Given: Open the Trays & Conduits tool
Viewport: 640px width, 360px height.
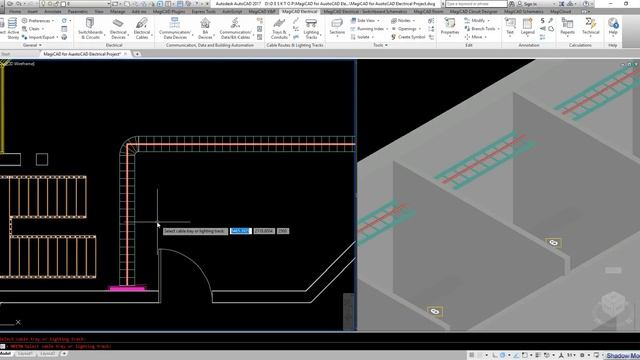Looking at the screenshot, I should tap(279, 28).
